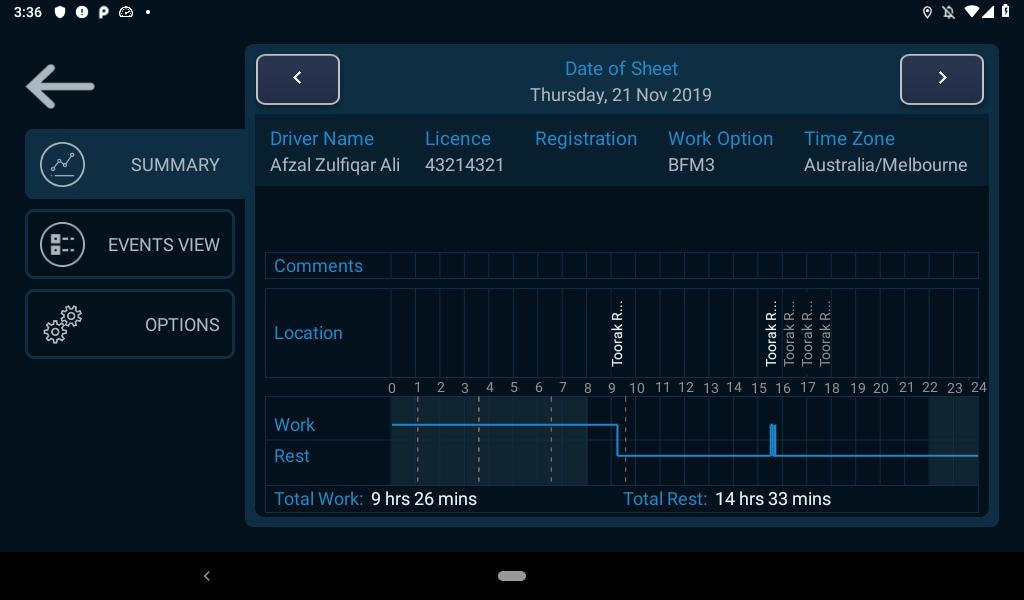Image resolution: width=1024 pixels, height=600 pixels.
Task: Select the Location row label
Action: 308,333
